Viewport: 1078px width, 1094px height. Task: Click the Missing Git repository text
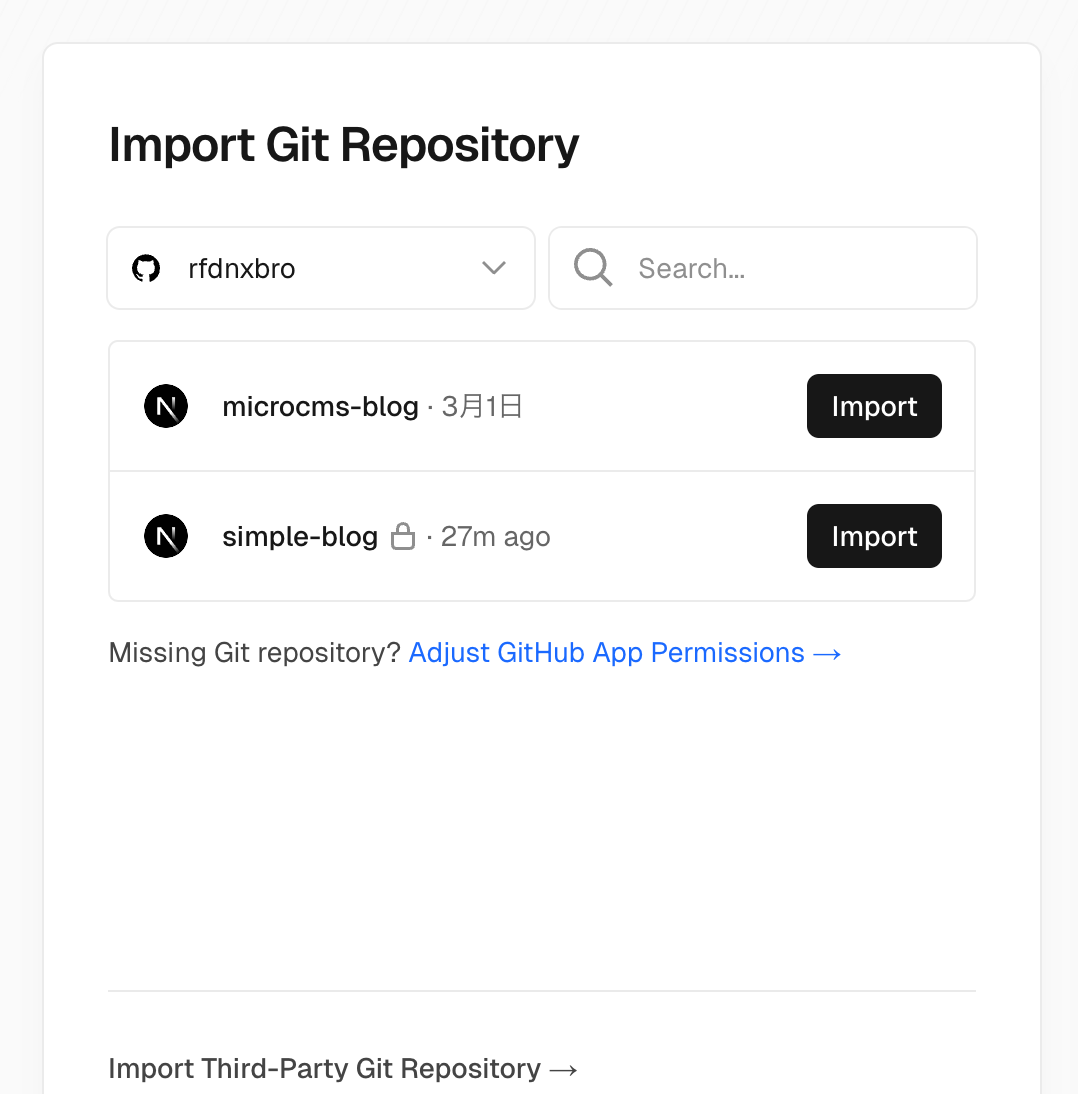(x=255, y=653)
